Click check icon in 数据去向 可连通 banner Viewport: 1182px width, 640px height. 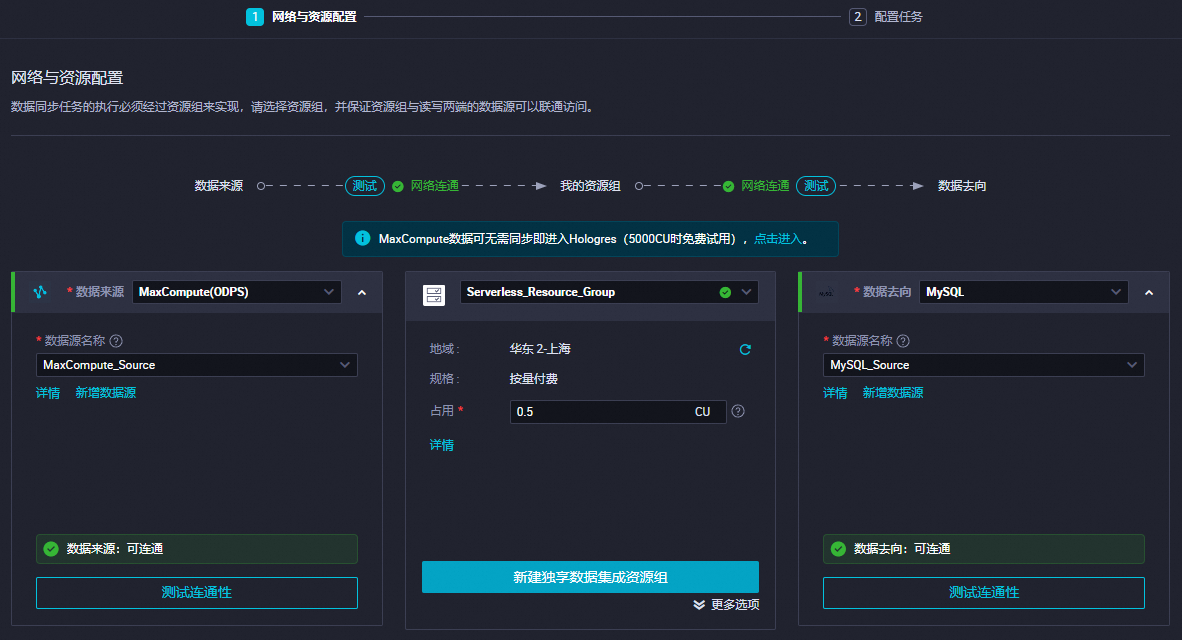tap(838, 549)
